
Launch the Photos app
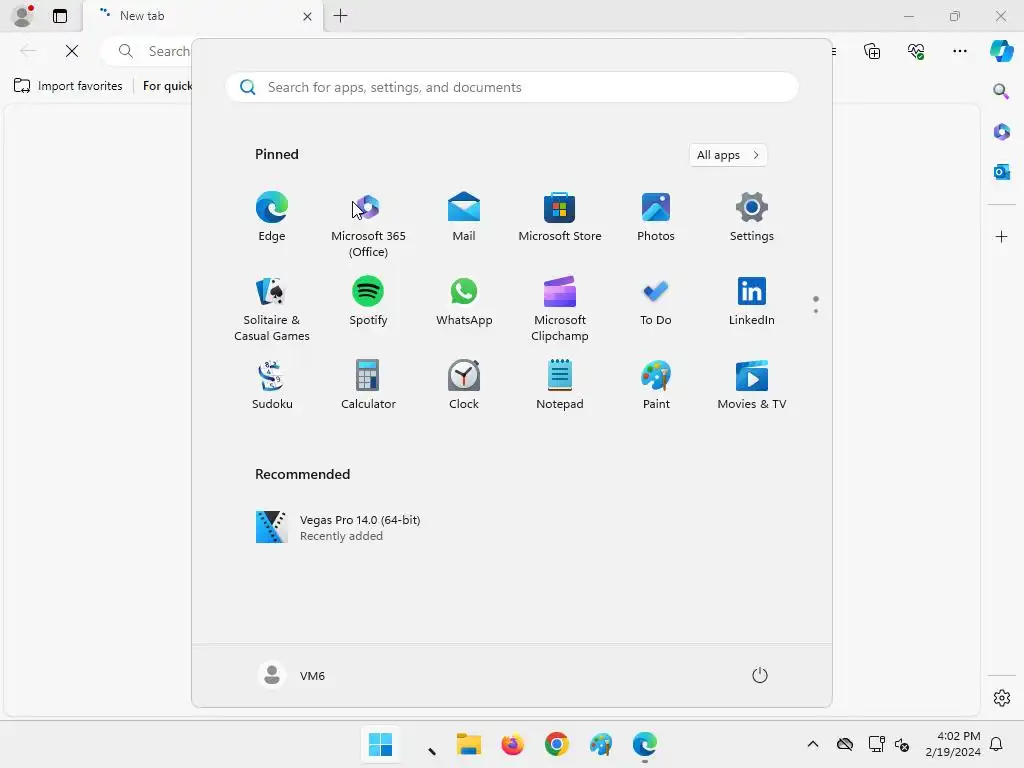point(656,217)
